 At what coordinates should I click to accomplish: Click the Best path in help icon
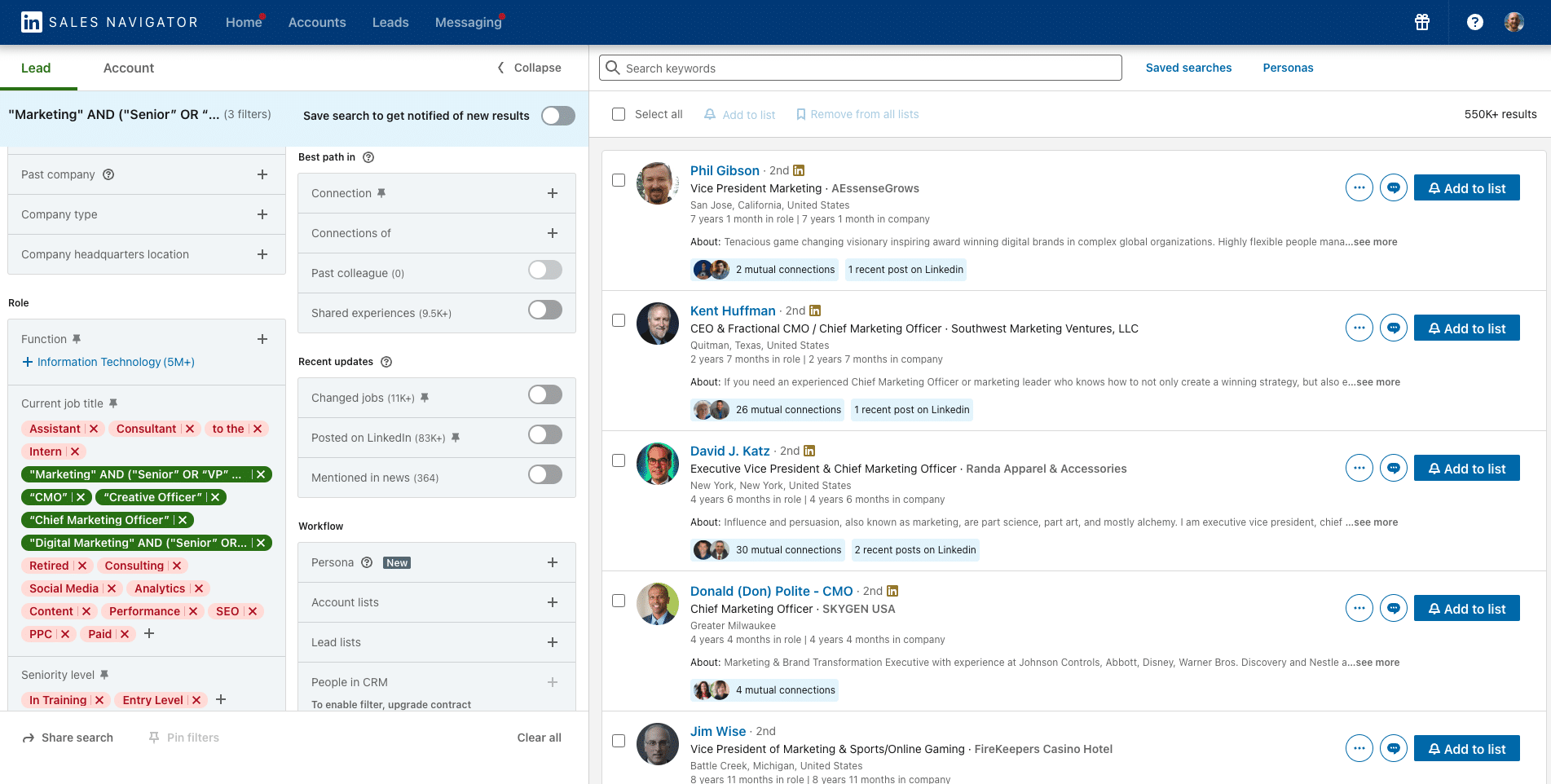tap(368, 157)
